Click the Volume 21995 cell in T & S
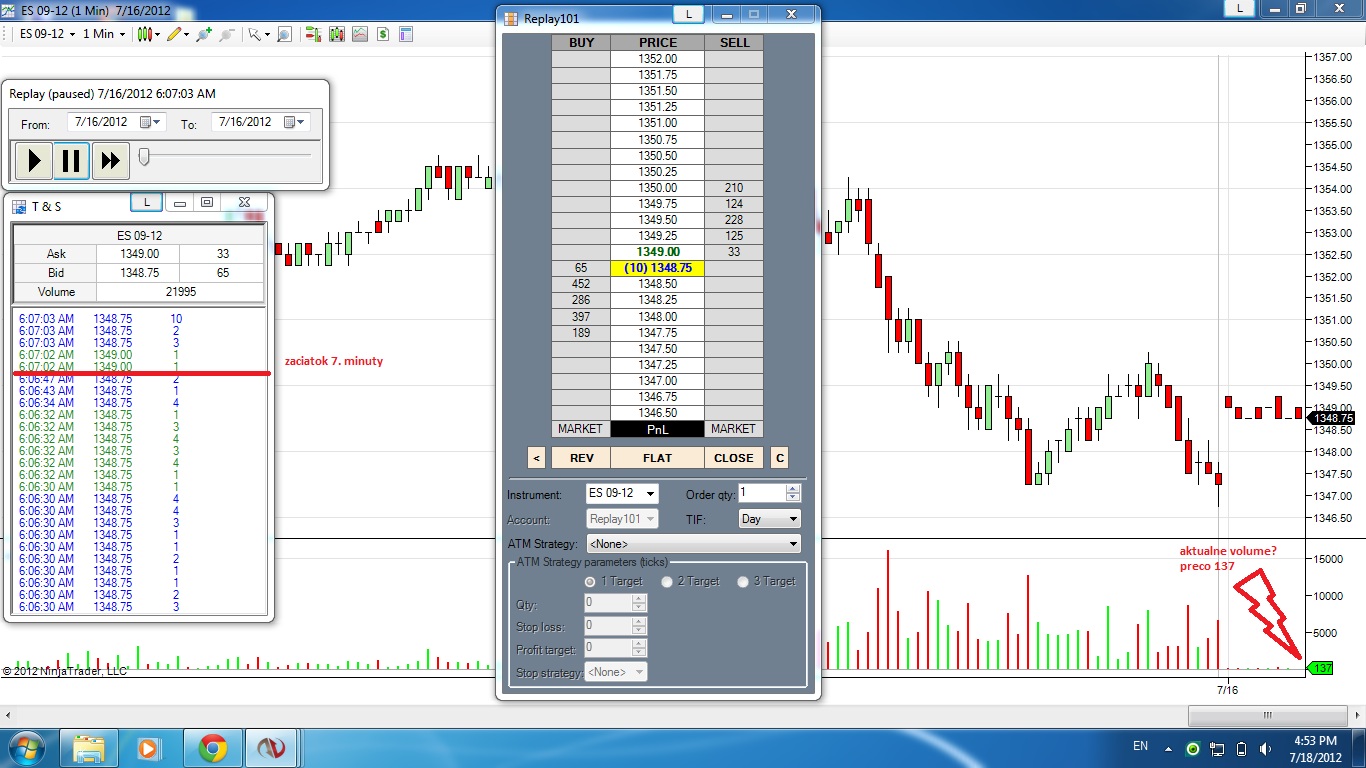Viewport: 1366px width, 768px height. (181, 292)
